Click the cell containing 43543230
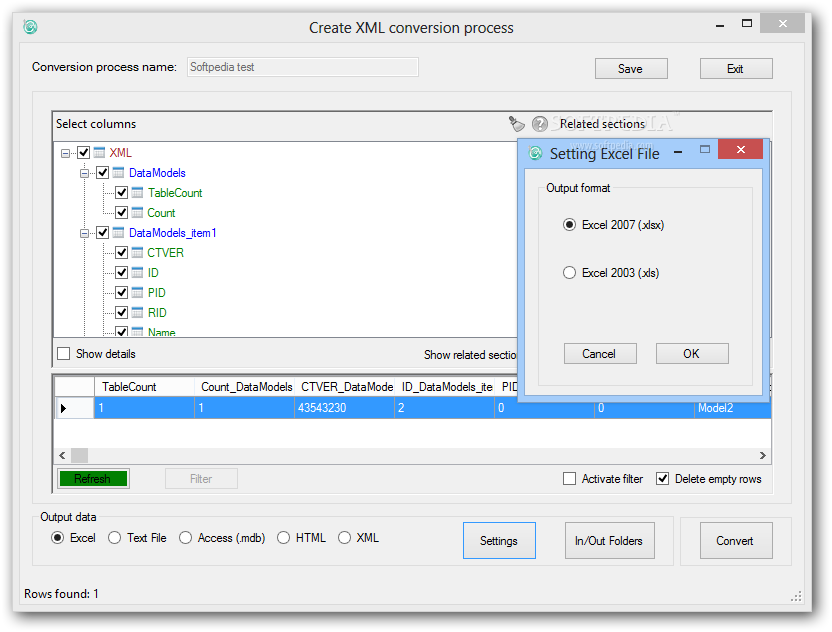Viewport: 832px width, 632px height. pyautogui.click(x=344, y=408)
